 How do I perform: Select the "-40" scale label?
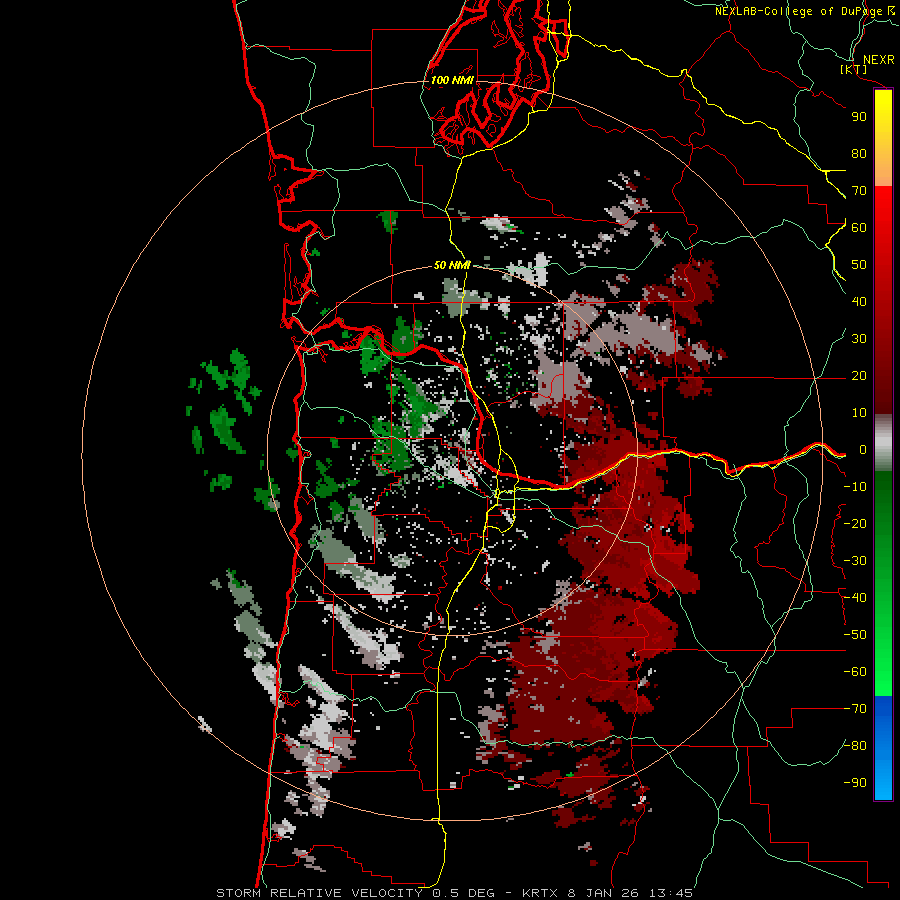pyautogui.click(x=855, y=598)
